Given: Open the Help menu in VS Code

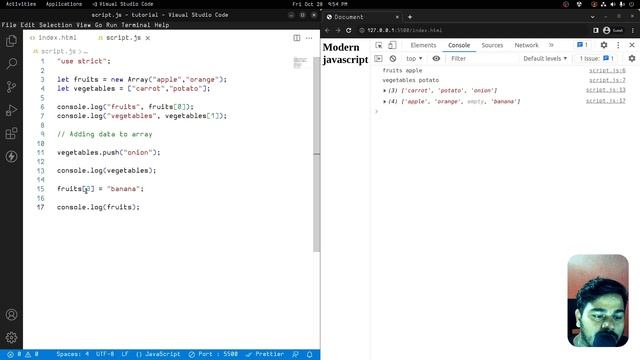Looking at the screenshot, I should pyautogui.click(x=162, y=25).
